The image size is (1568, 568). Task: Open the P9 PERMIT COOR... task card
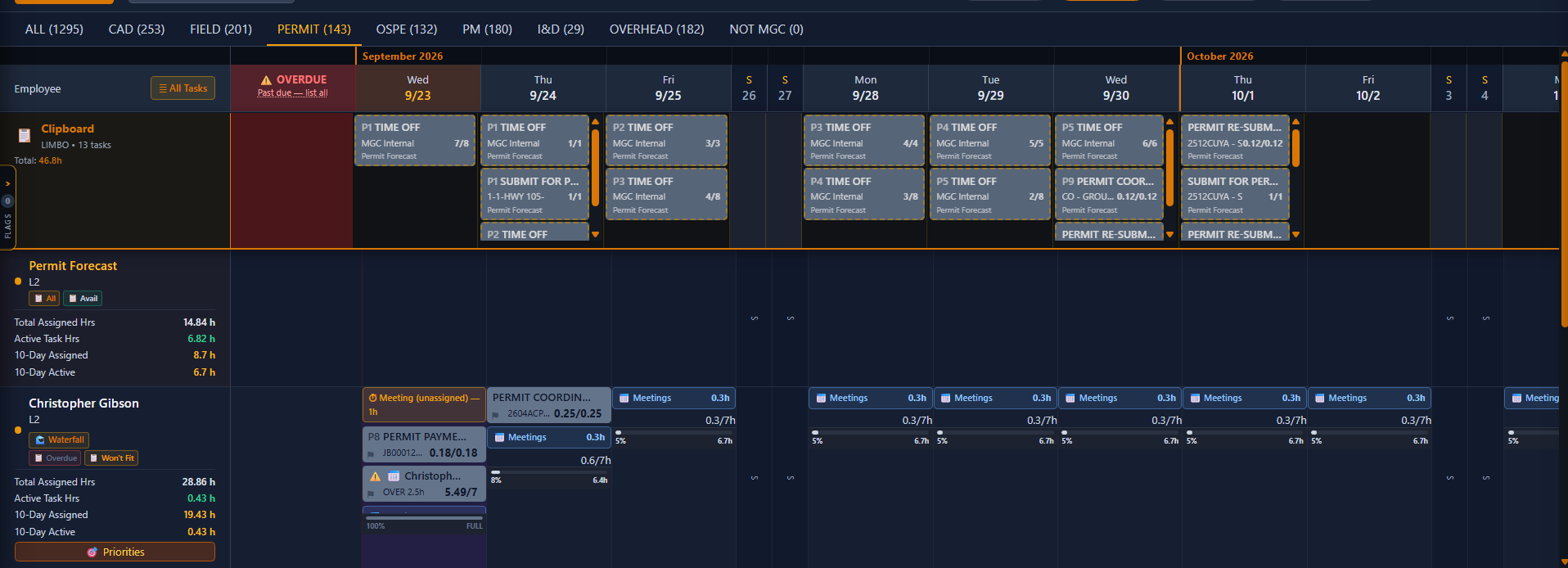pyautogui.click(x=1109, y=195)
